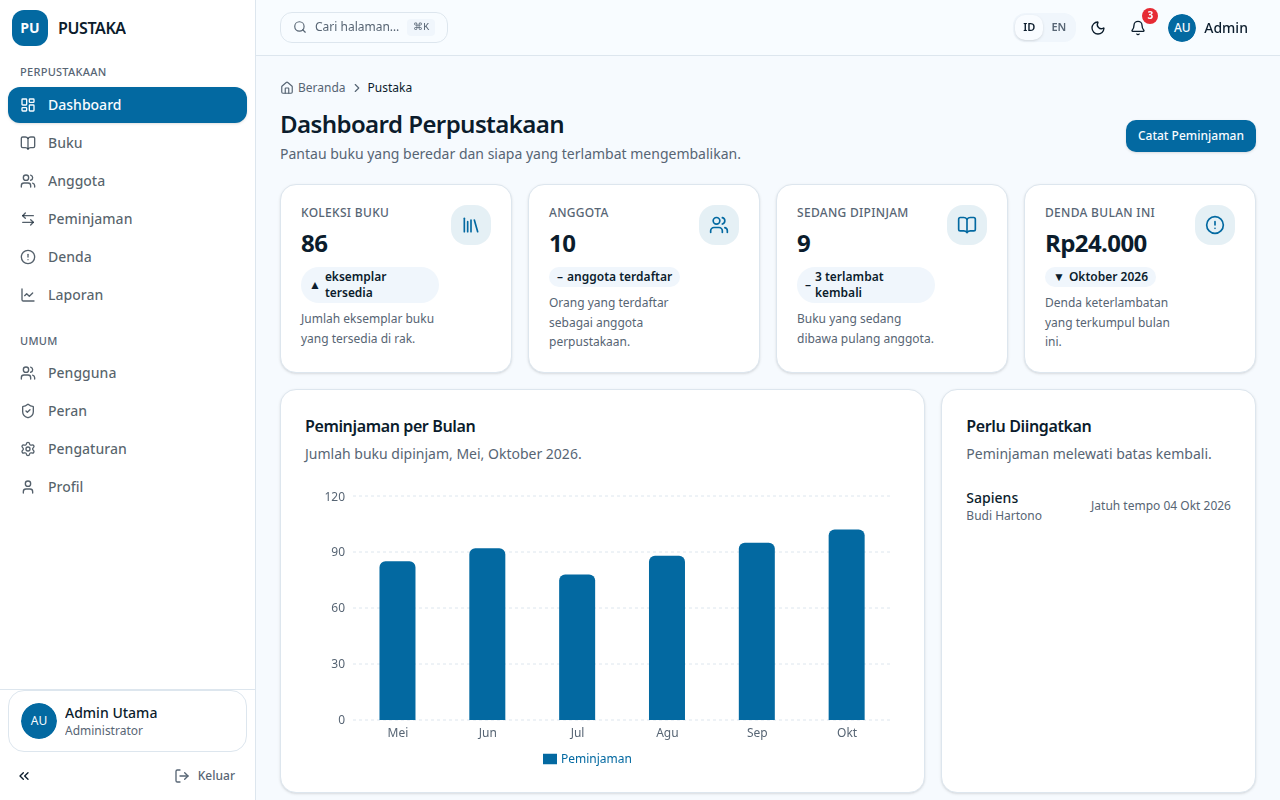
Task: Click the Catat Peminjaman button
Action: point(1191,136)
